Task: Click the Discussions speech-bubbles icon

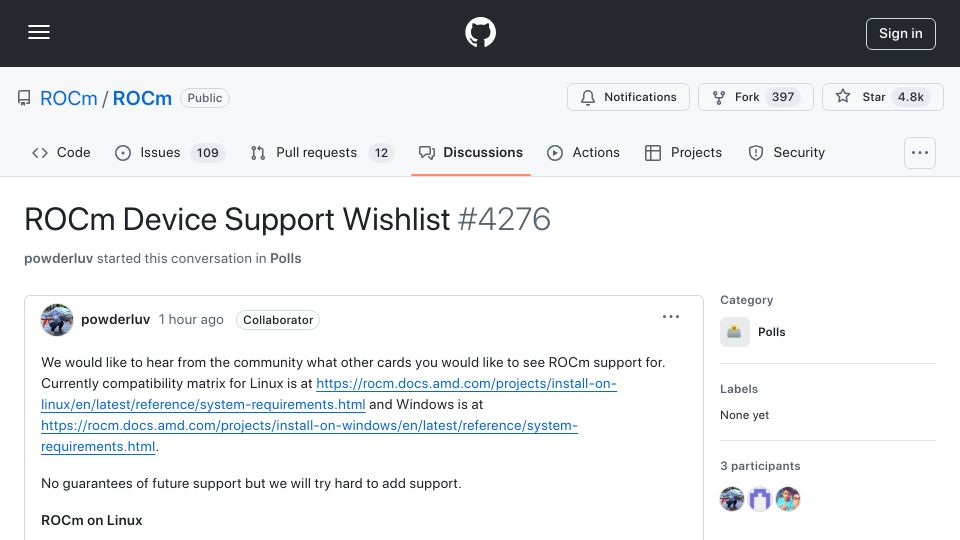Action: (427, 153)
